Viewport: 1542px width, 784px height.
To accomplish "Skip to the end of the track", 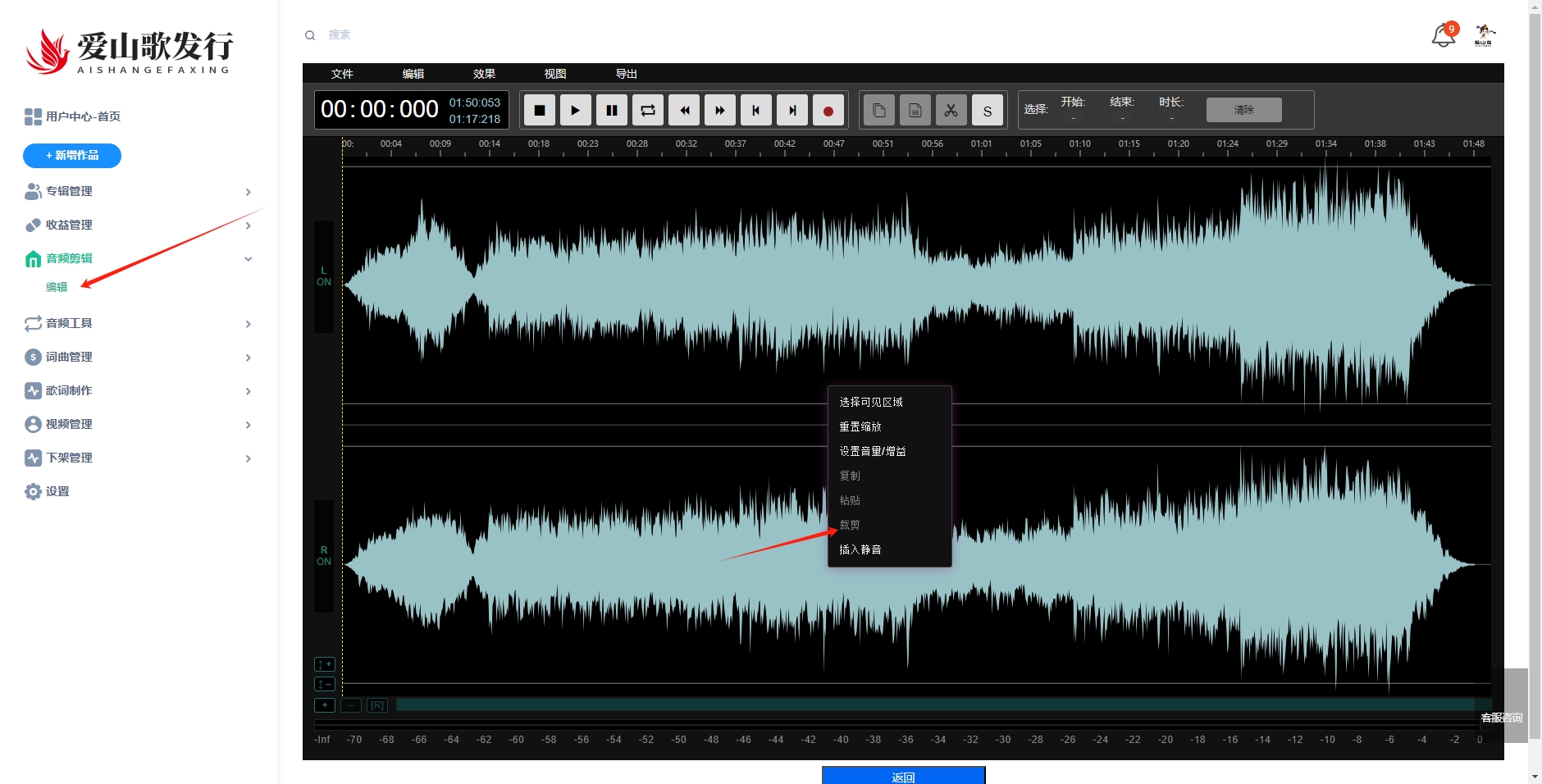I will click(792, 110).
